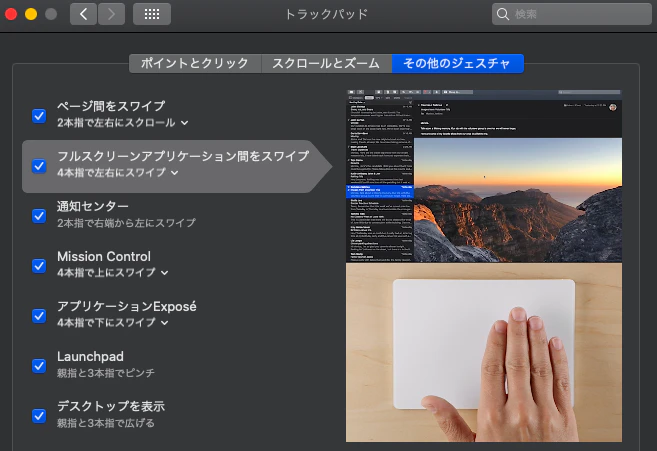The height and width of the screenshot is (451, 657).
Task: Go back with the left arrow button
Action: point(83,14)
